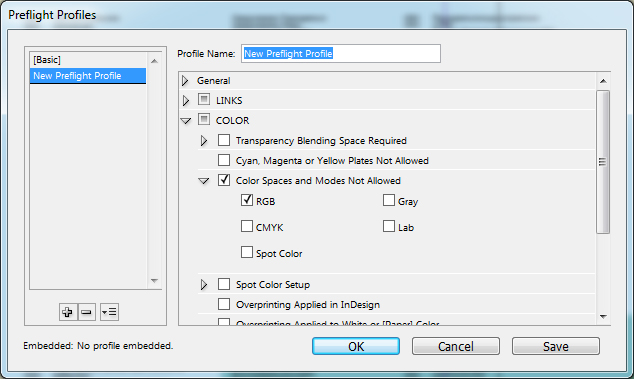
Task: Enable Transparency Blending Space Required
Action: 224,140
